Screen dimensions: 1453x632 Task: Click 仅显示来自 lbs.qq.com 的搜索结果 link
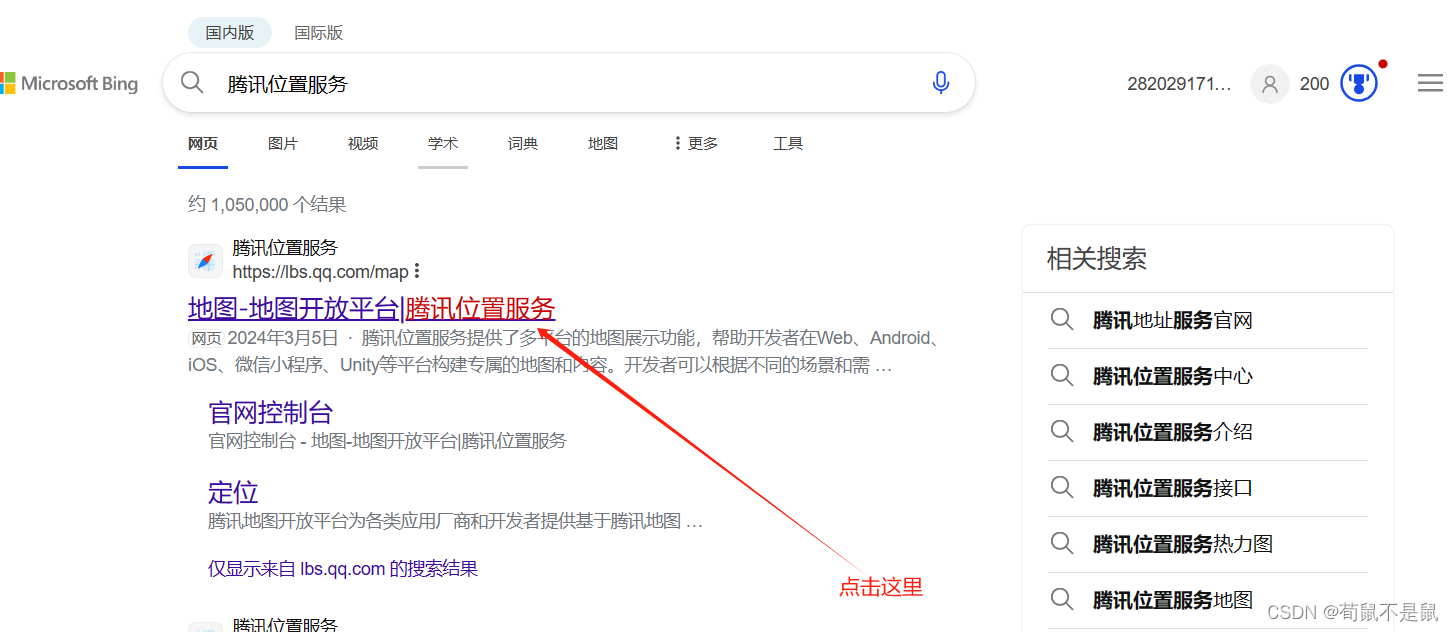pos(343,569)
